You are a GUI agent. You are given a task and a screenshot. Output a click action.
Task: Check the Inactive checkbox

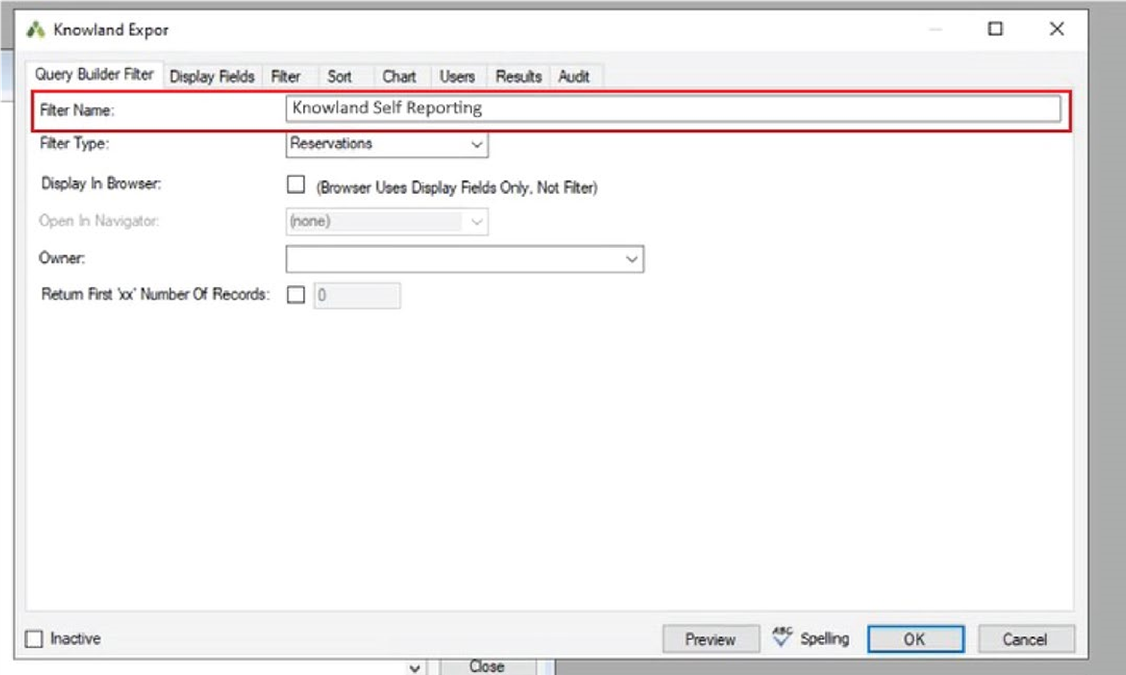34,639
